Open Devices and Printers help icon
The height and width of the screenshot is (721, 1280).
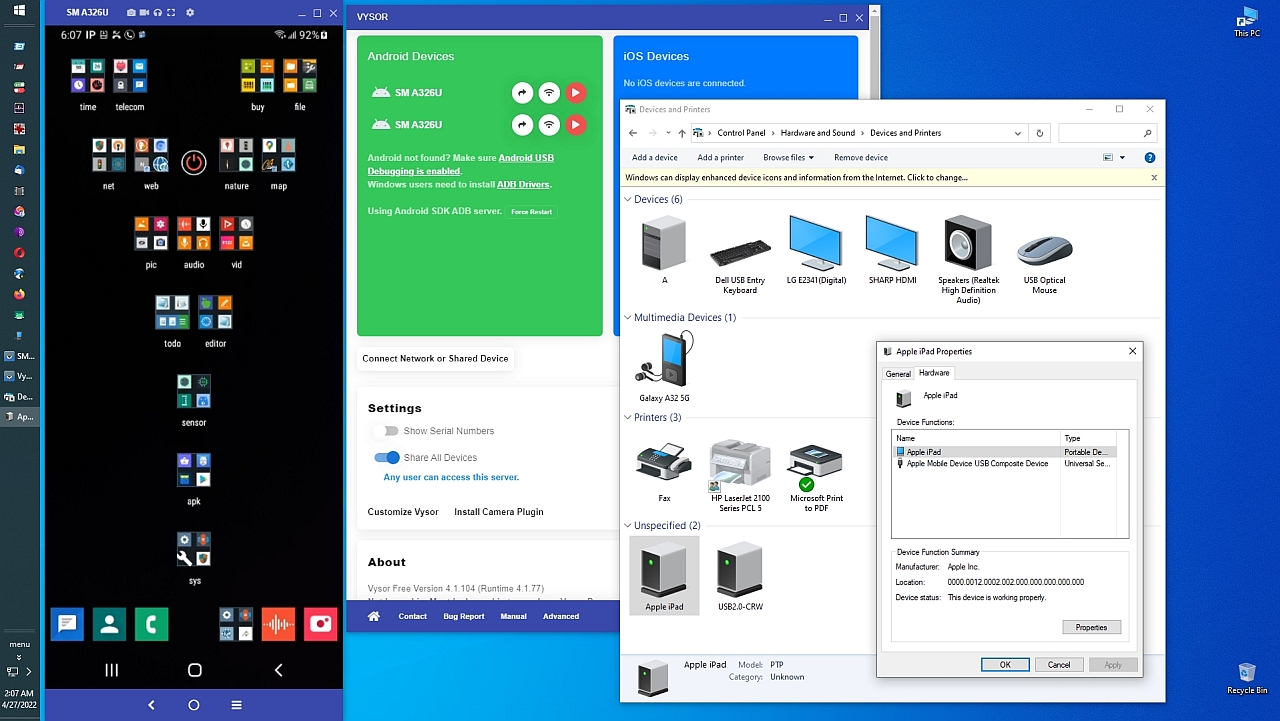click(1150, 157)
